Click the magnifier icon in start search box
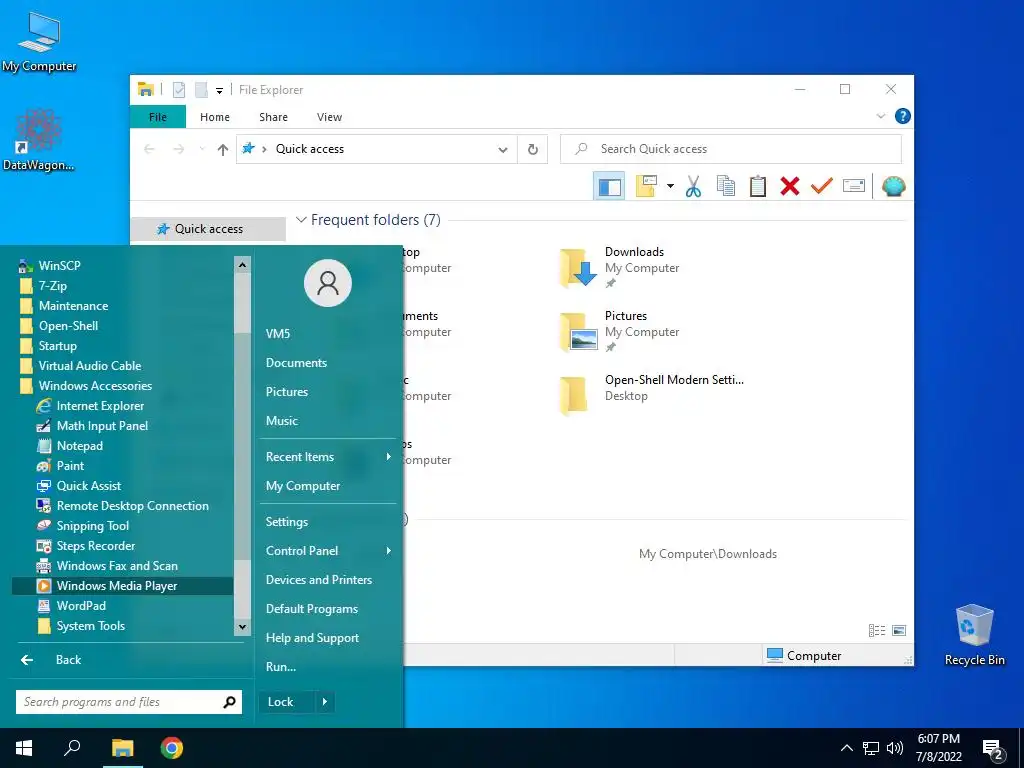 tap(229, 702)
